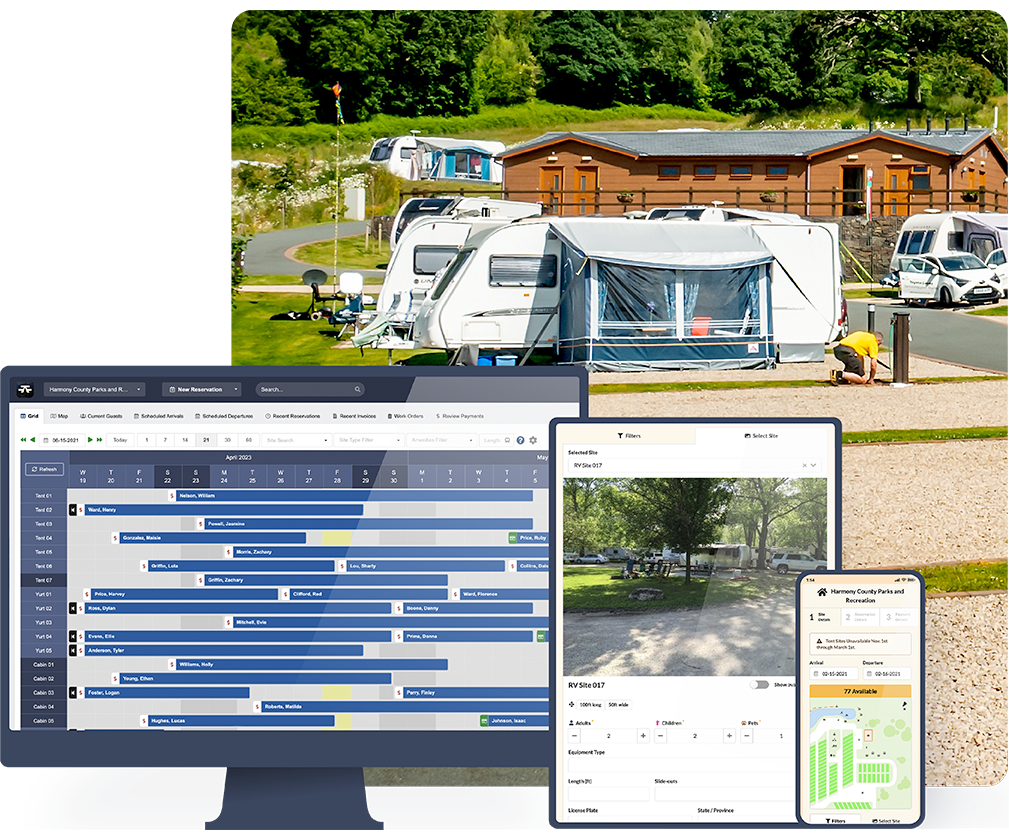Open the Recent Reservations tab
This screenshot has height=839, width=1009.
click(293, 416)
